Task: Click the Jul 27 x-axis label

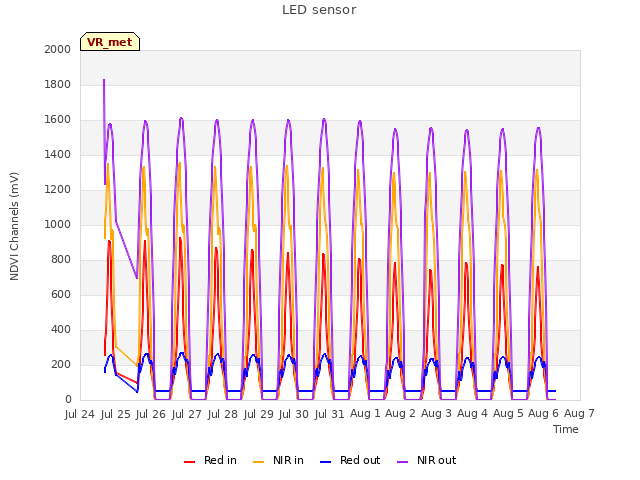Action: 187,414
